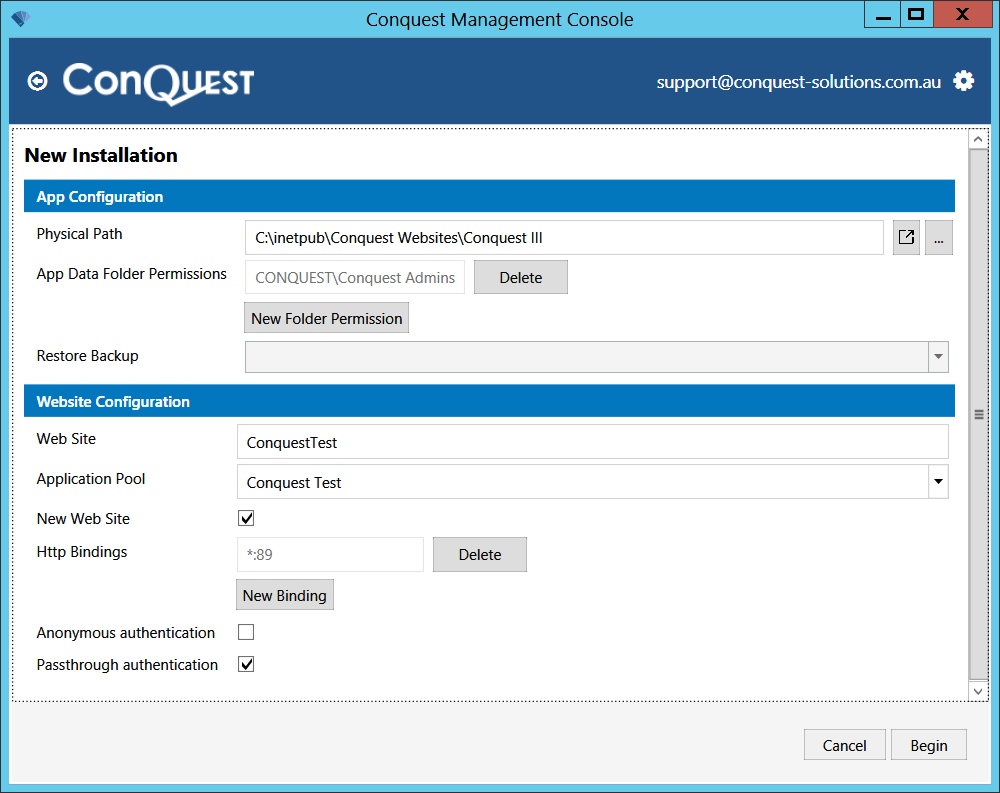Image resolution: width=1000 pixels, height=793 pixels.
Task: Click the support@conquest-solutions.com.au email address
Action: pyautogui.click(x=798, y=82)
